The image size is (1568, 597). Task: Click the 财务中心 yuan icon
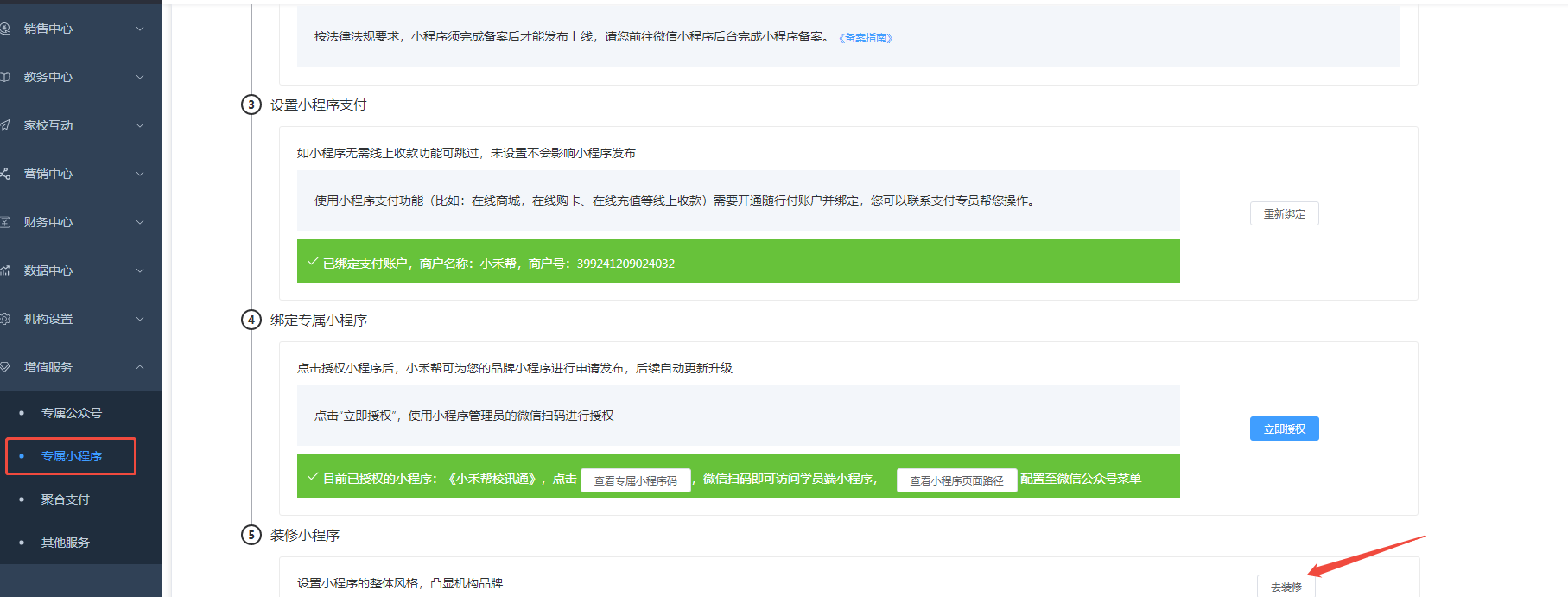tap(5, 222)
